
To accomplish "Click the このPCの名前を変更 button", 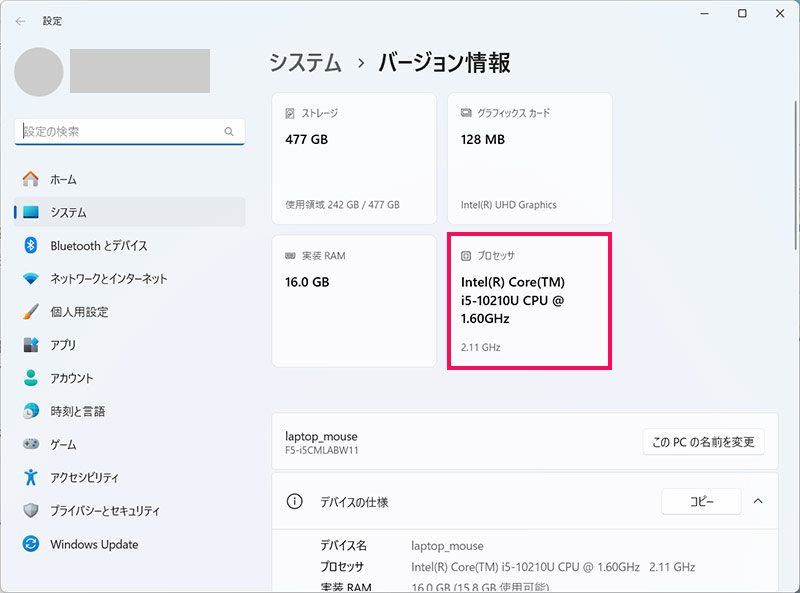I will [x=704, y=442].
